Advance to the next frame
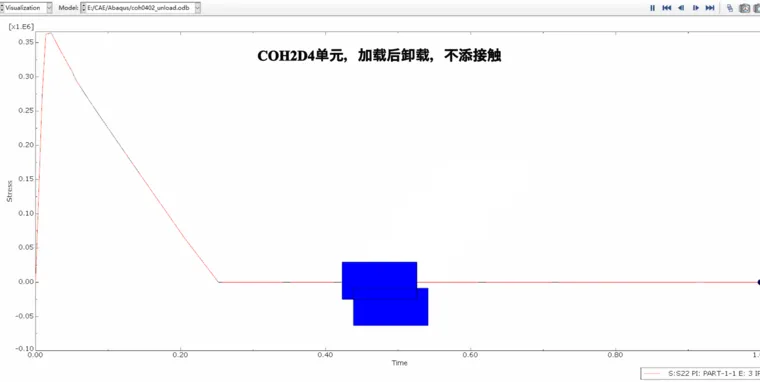The image size is (760, 382). click(696, 8)
